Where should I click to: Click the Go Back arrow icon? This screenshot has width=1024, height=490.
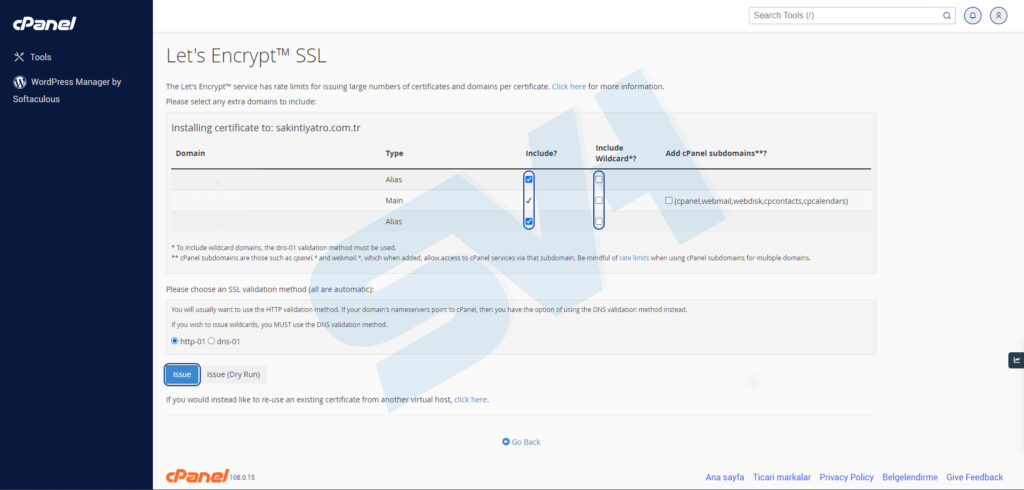(x=505, y=442)
